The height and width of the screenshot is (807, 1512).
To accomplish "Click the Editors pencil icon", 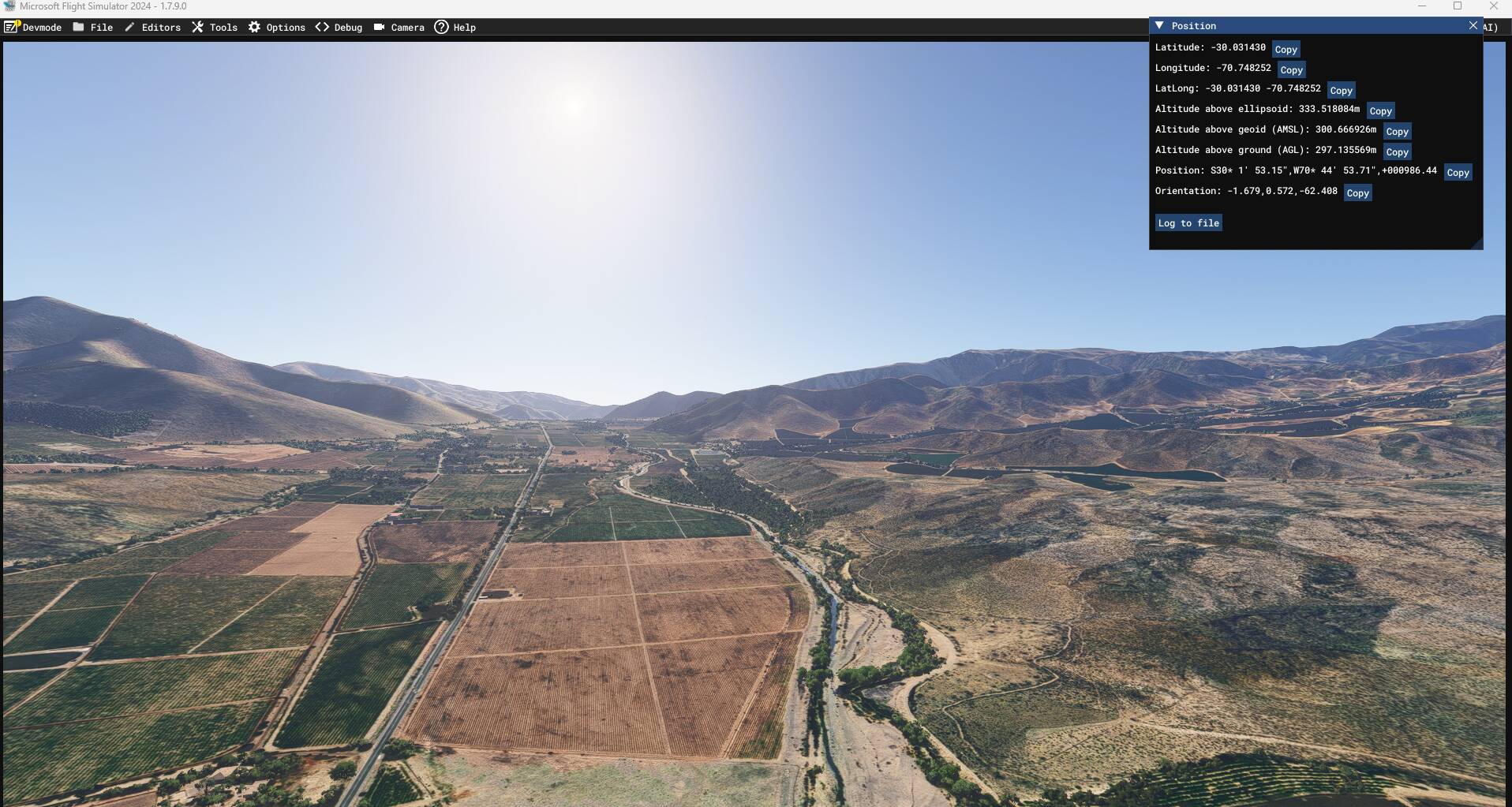I will coord(129,27).
